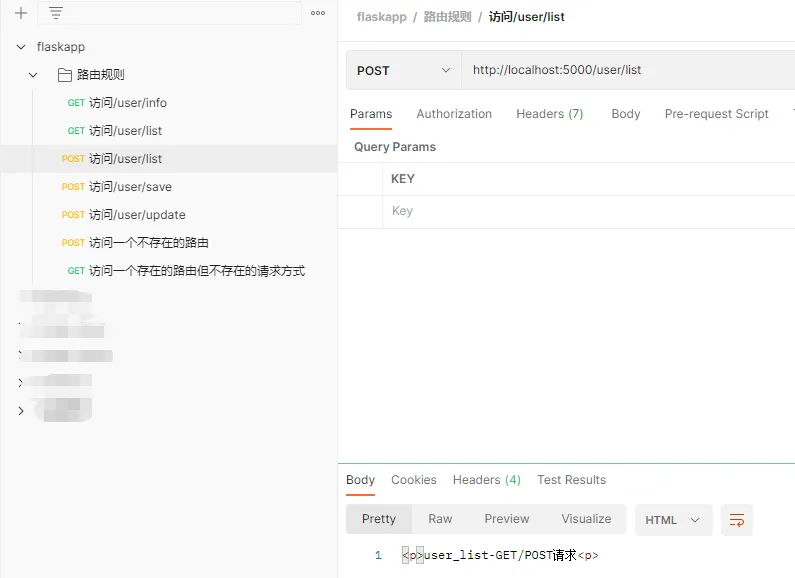The height and width of the screenshot is (578, 795).
Task: Collapse the flaskapp collection
Action: point(21,47)
